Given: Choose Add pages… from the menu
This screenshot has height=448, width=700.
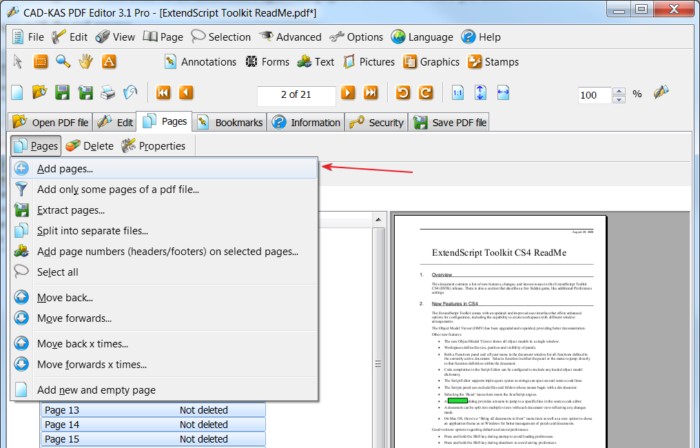Looking at the screenshot, I should (65, 168).
